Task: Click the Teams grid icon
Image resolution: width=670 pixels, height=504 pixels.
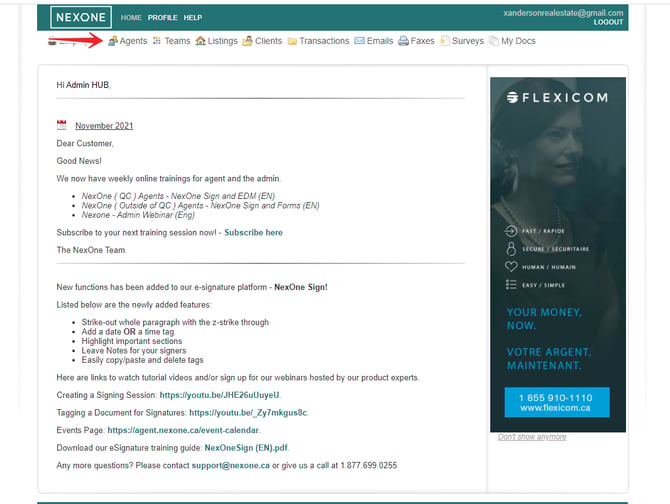Action: pos(157,41)
